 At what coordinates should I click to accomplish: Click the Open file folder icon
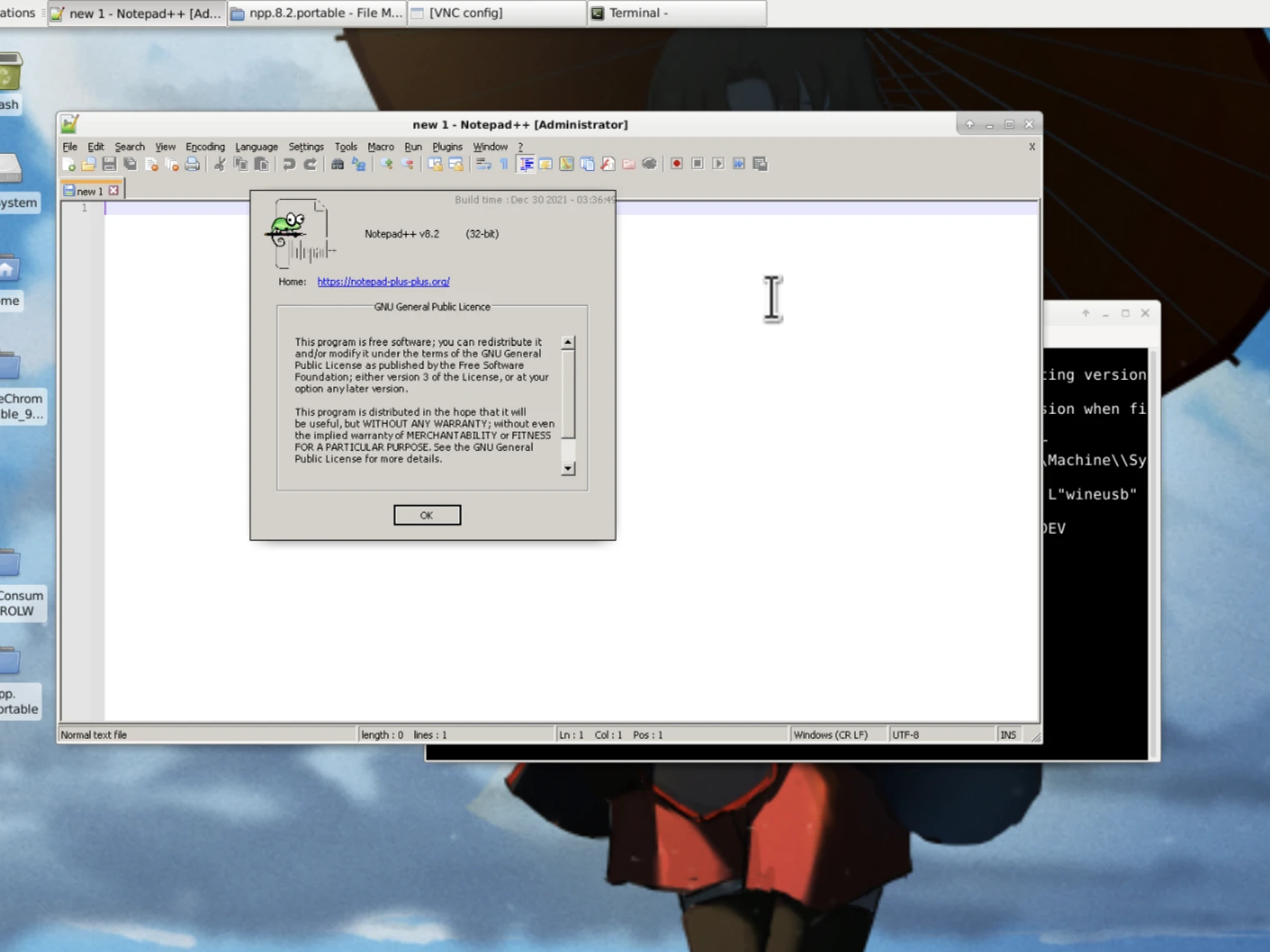pos(88,164)
